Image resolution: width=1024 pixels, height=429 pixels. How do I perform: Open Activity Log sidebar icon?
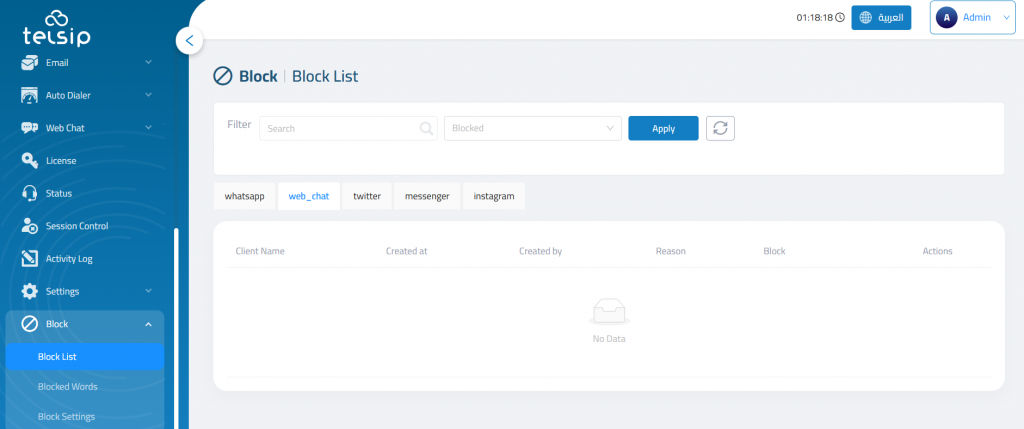pos(30,259)
